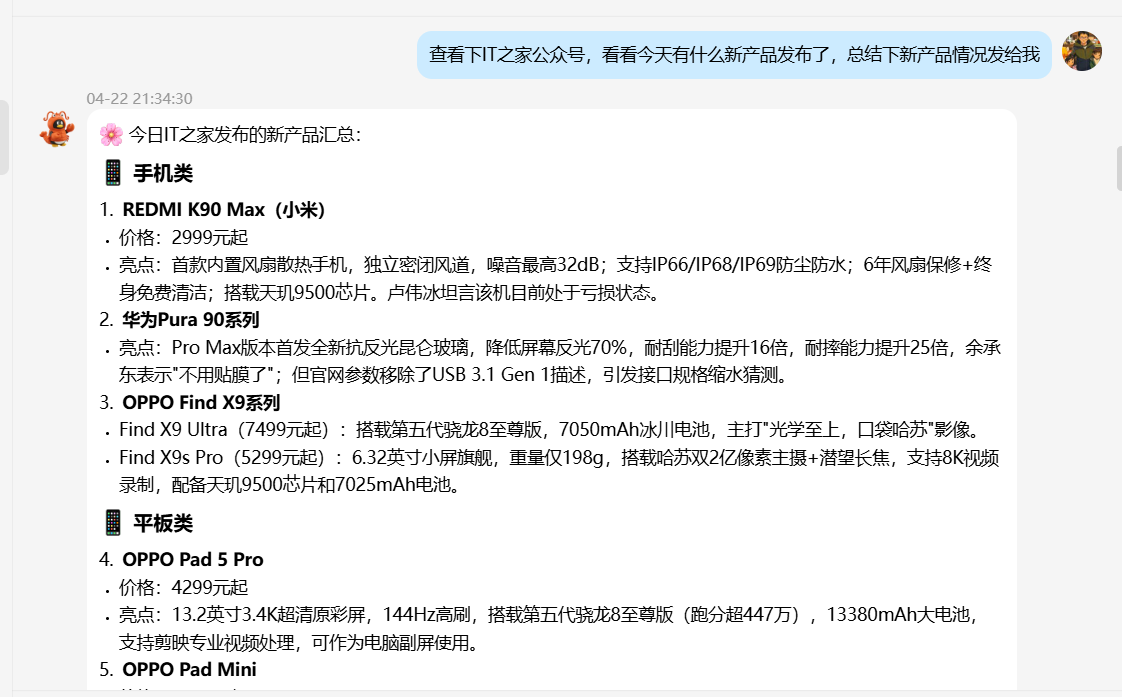Image resolution: width=1122 pixels, height=697 pixels.
Task: Select the user's blue message bubble about IT之家
Action: coord(734,54)
